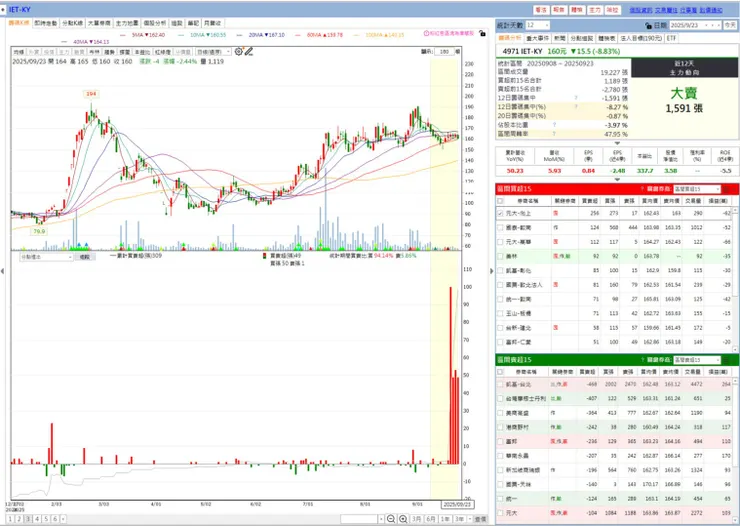Click the next-date arrow in date field
This screenshot has width=740, height=526.
point(718,25)
